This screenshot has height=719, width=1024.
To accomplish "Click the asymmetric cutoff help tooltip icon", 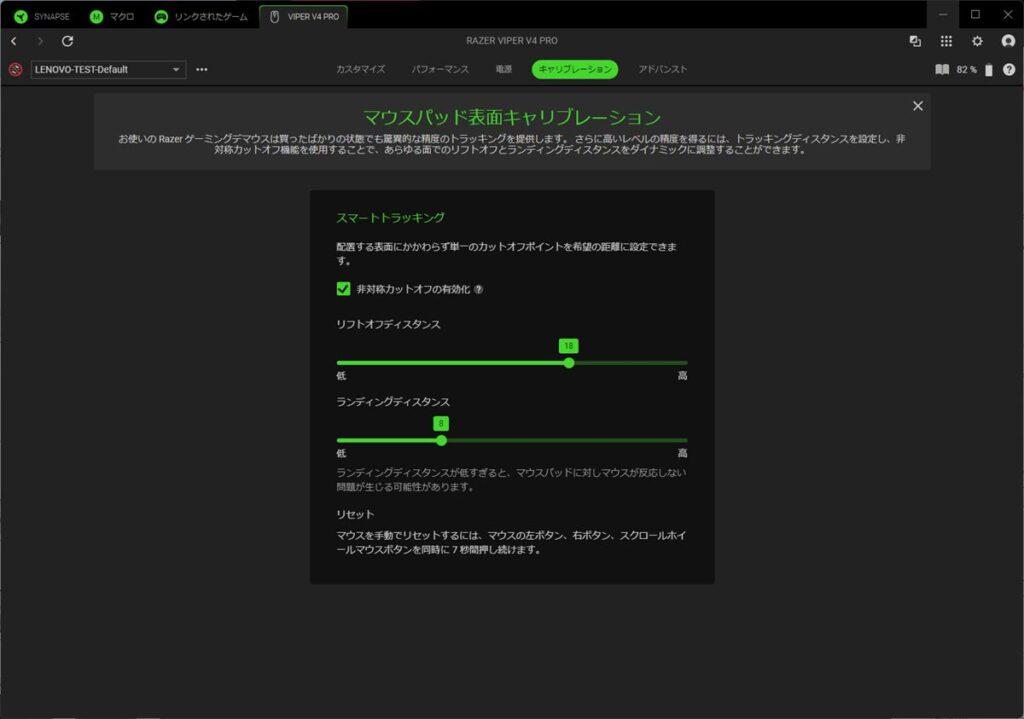I will click(x=478, y=290).
